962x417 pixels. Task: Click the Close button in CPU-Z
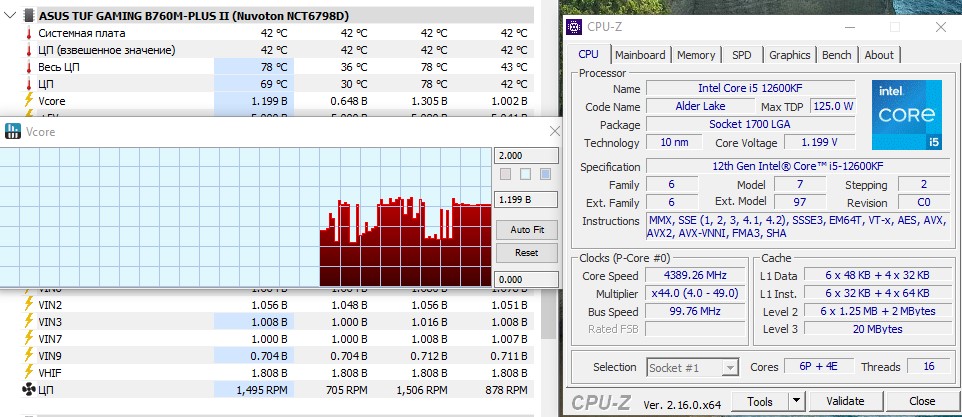coord(922,402)
